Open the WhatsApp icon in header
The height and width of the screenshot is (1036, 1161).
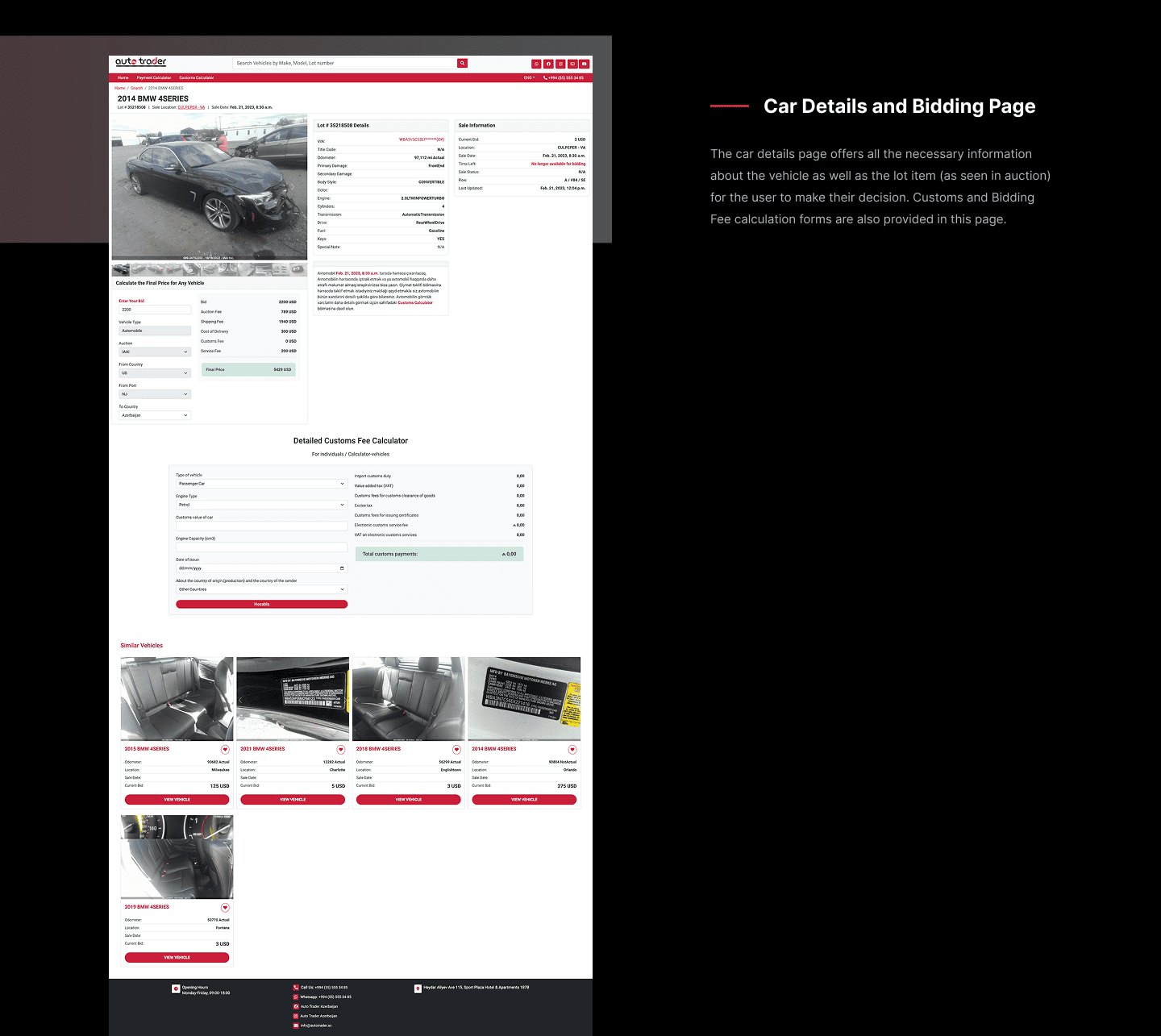(x=536, y=64)
